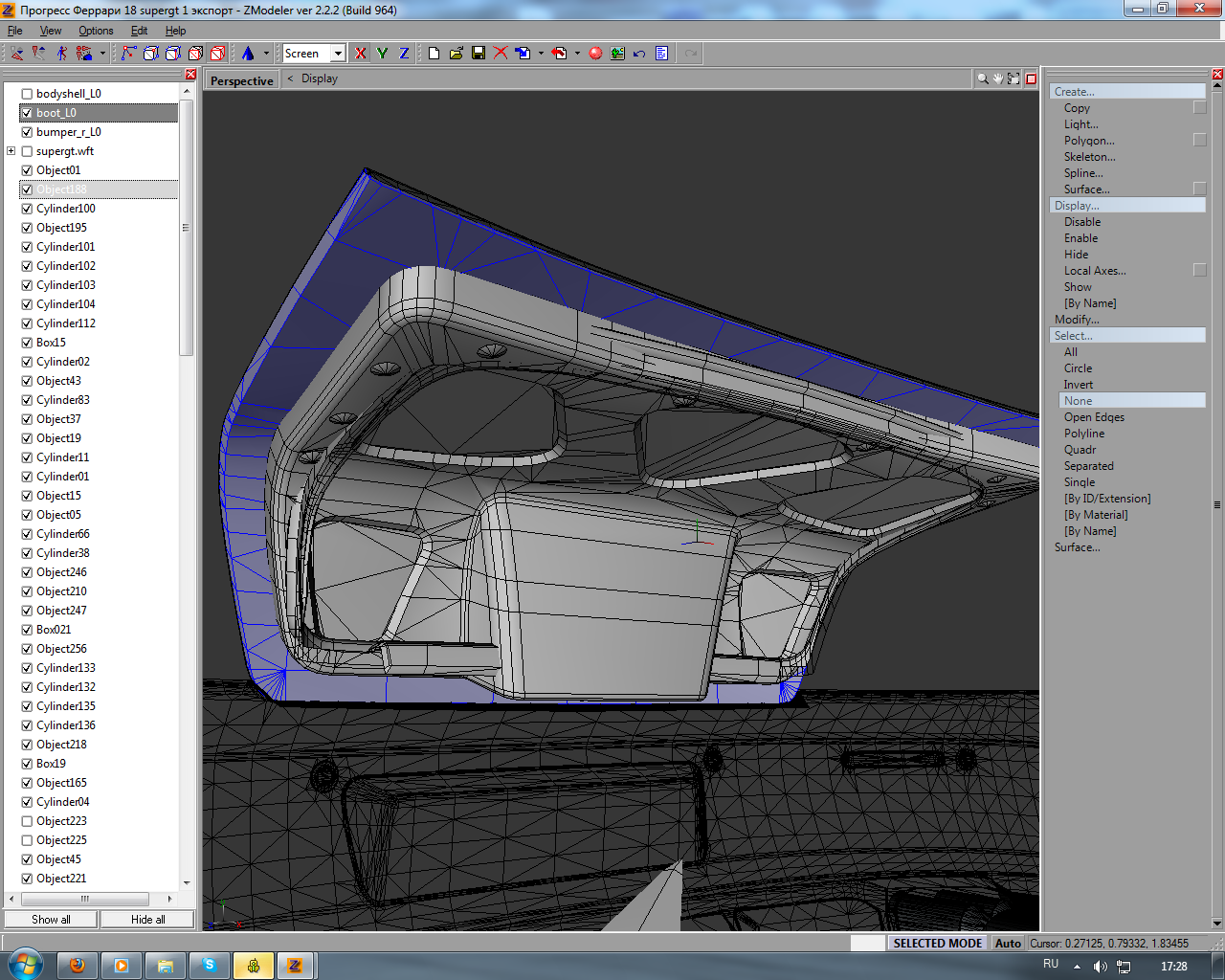This screenshot has width=1225, height=980.
Task: Expand the supergt.wft tree node
Action: pyautogui.click(x=11, y=151)
